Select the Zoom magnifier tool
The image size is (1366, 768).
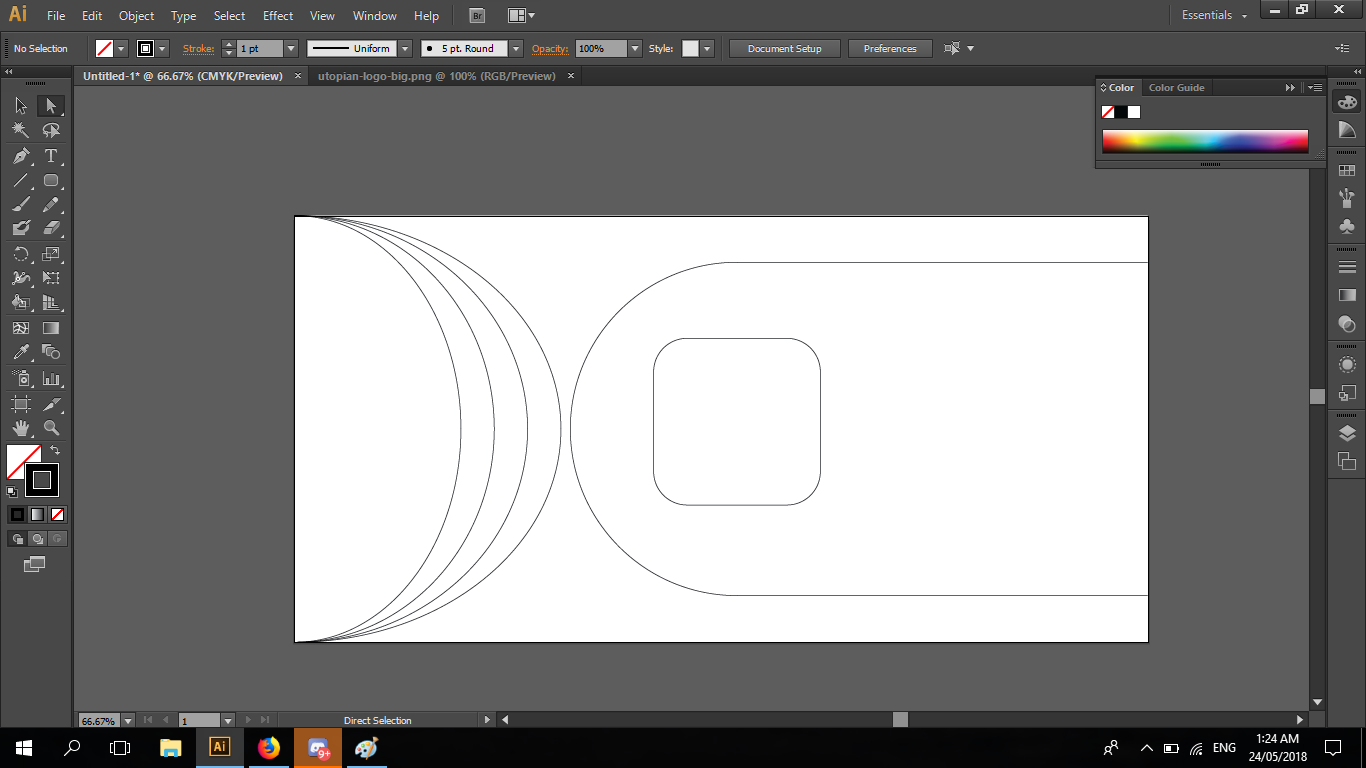[51, 428]
